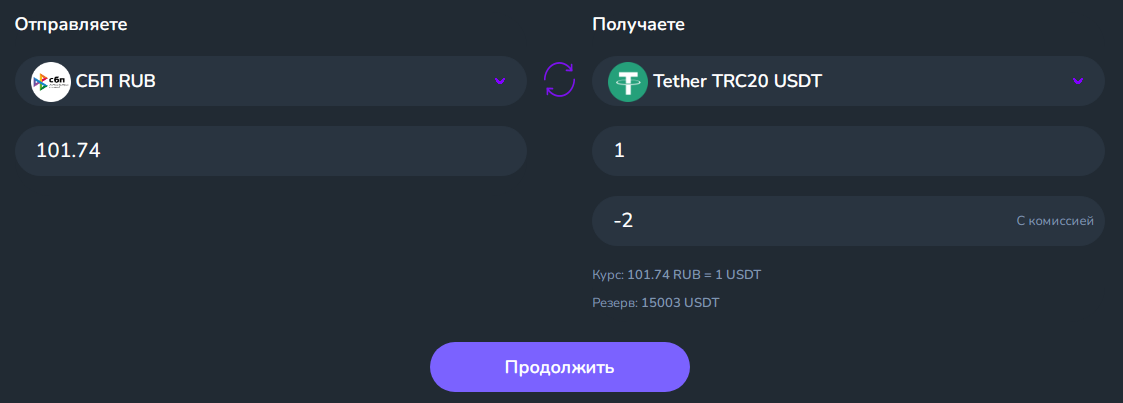Click the 15003 USDT reserve value

(x=680, y=303)
